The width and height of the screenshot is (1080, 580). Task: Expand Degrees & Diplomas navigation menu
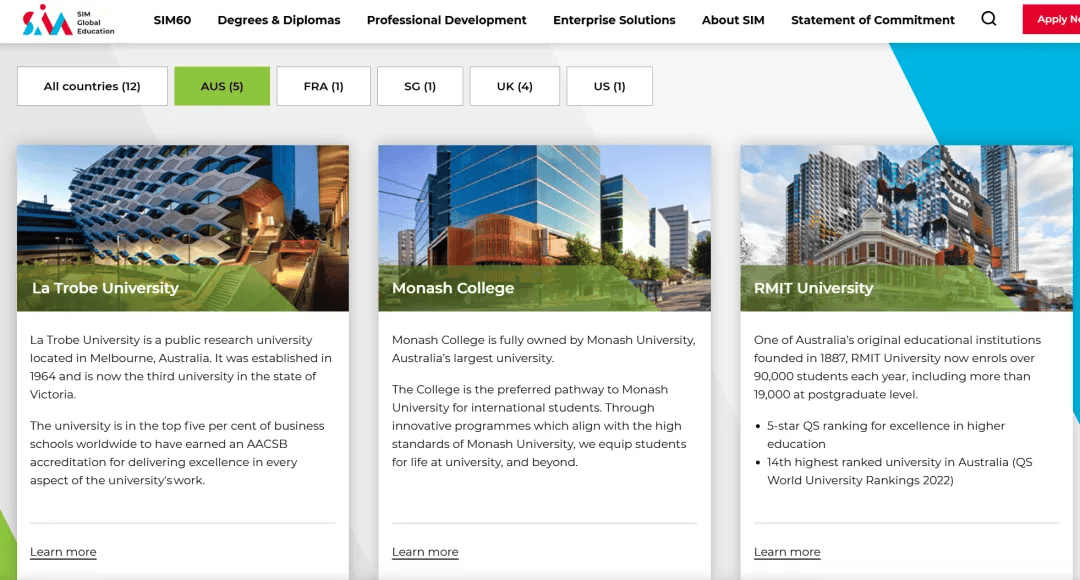coord(279,20)
